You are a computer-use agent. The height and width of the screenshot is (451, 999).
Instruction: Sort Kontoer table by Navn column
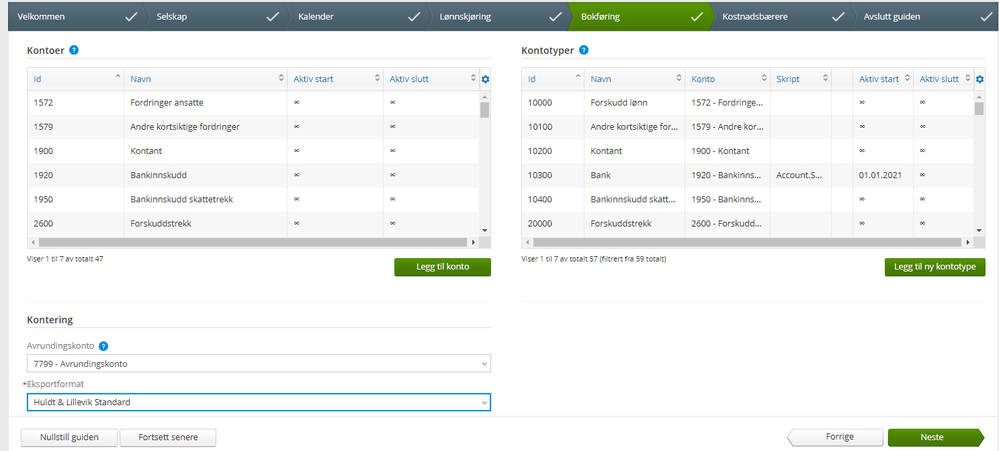point(205,79)
